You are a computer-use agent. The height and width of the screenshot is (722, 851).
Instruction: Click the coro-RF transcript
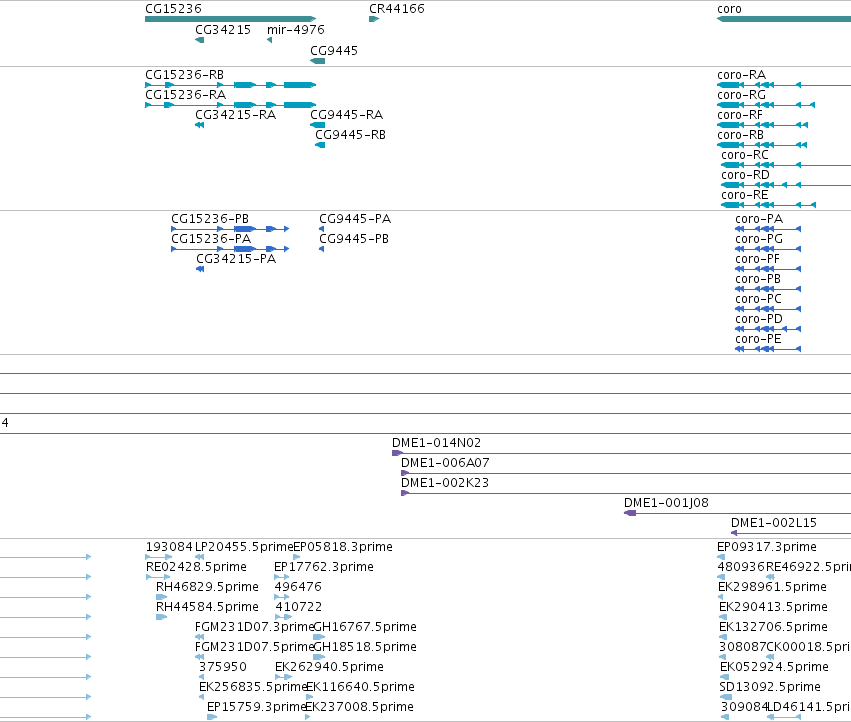[763, 125]
